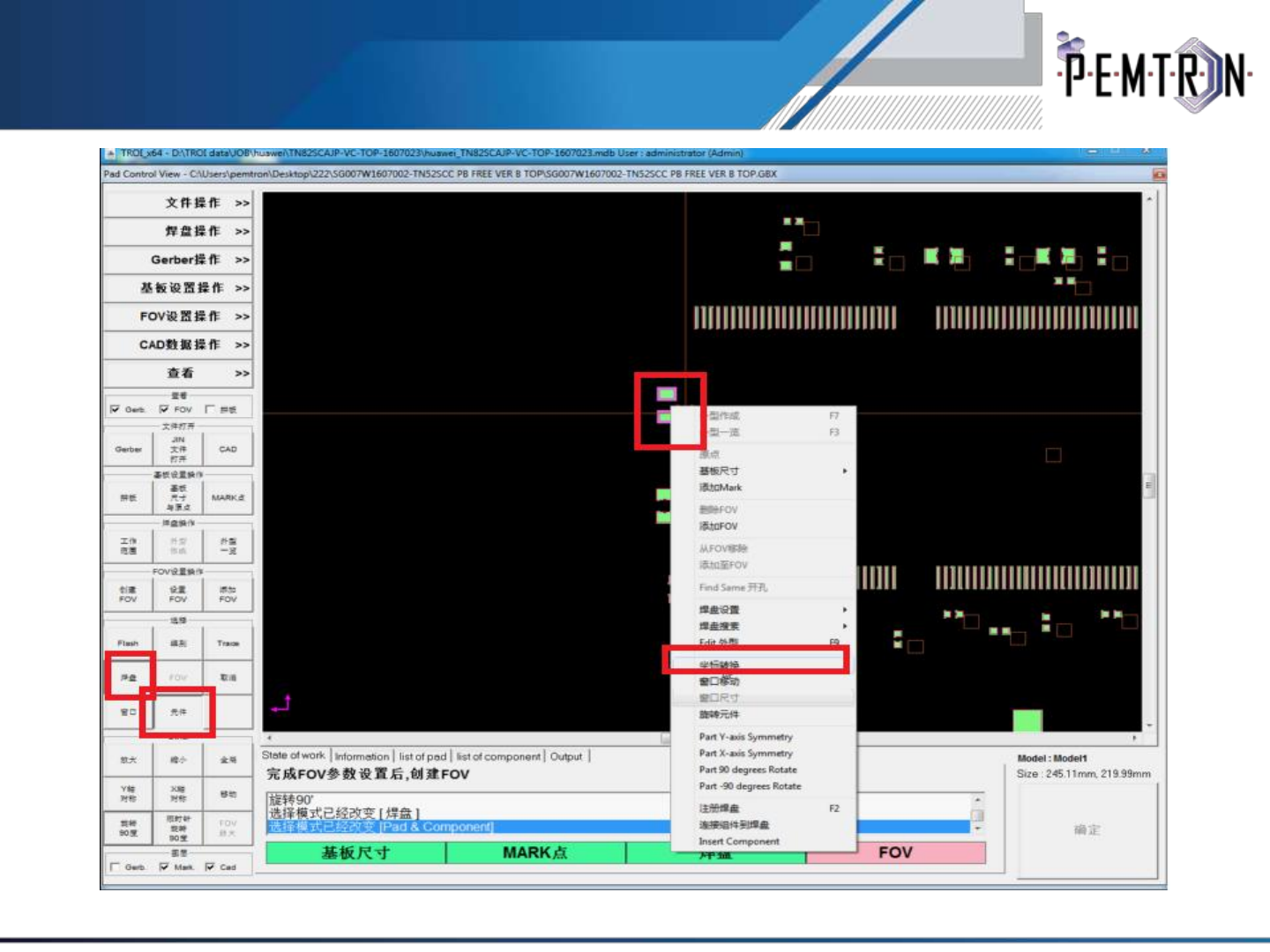
Task: Open the list of pad tab
Action: pyautogui.click(x=422, y=756)
